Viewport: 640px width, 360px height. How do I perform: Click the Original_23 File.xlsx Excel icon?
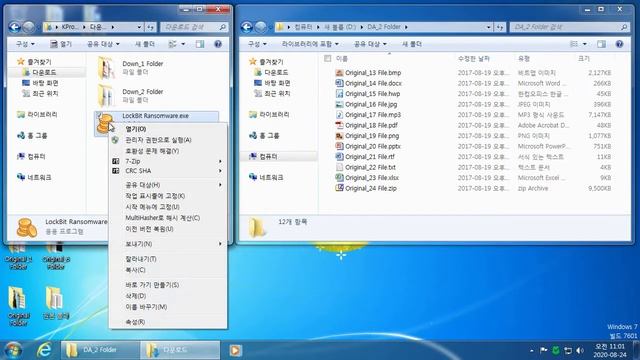point(339,178)
